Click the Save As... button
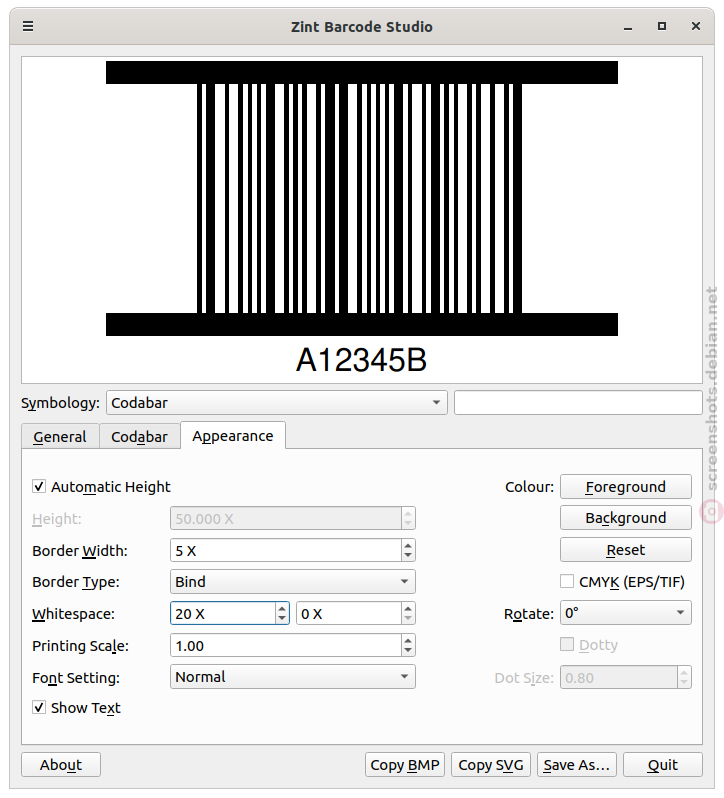This screenshot has height=798, width=724. point(577,764)
